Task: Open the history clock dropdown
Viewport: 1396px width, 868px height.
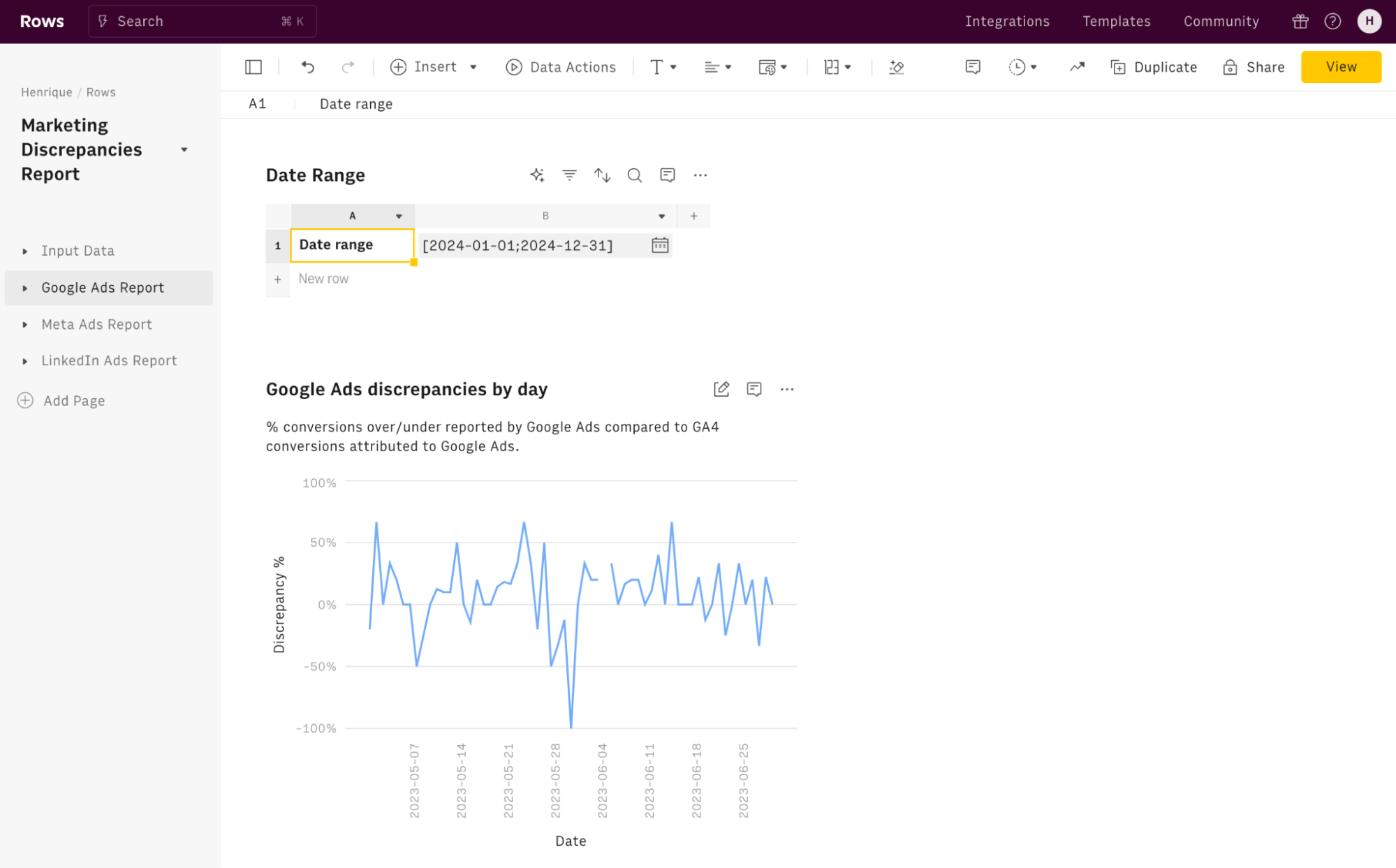Action: (x=1022, y=67)
